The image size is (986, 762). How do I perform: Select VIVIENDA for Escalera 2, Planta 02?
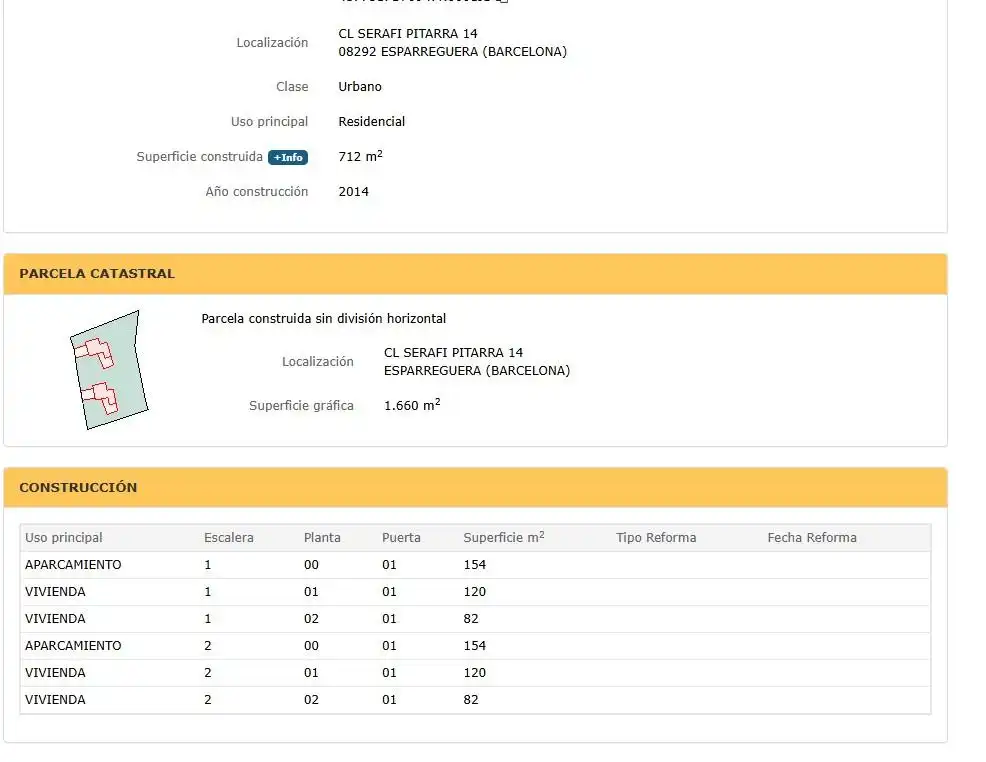(x=55, y=700)
